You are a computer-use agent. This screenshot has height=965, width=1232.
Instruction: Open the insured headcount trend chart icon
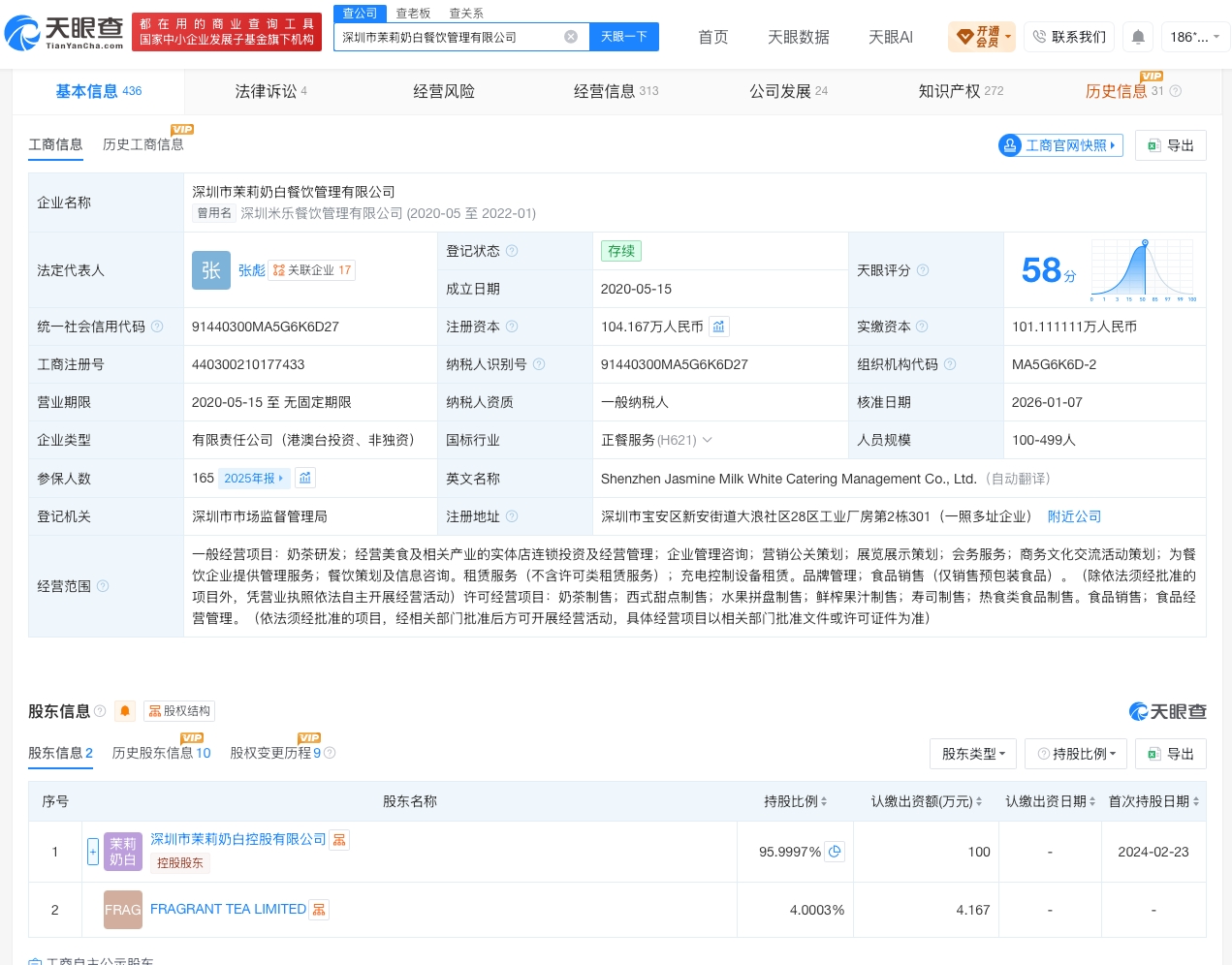point(305,478)
